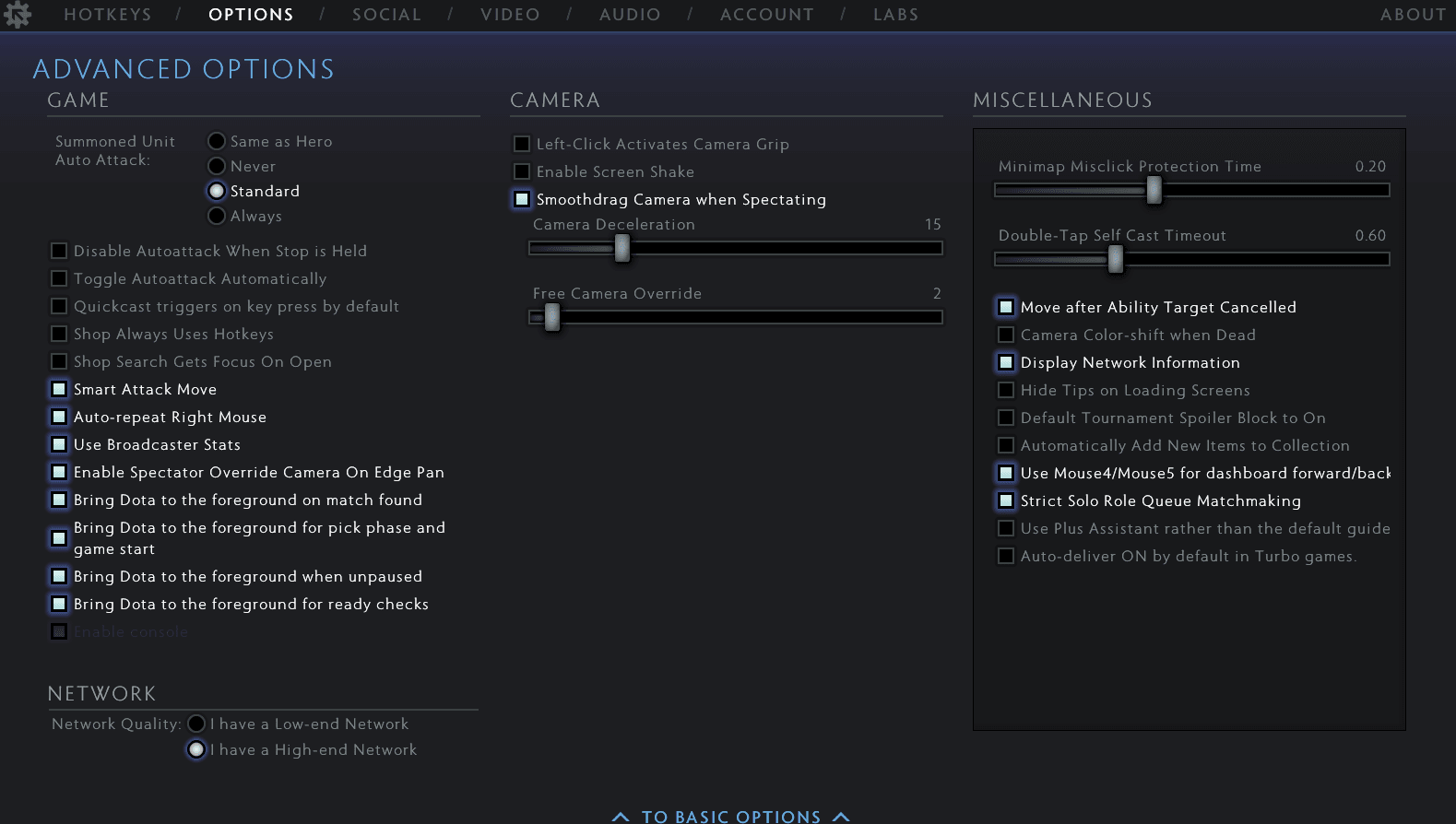Open the Account tab

(767, 15)
